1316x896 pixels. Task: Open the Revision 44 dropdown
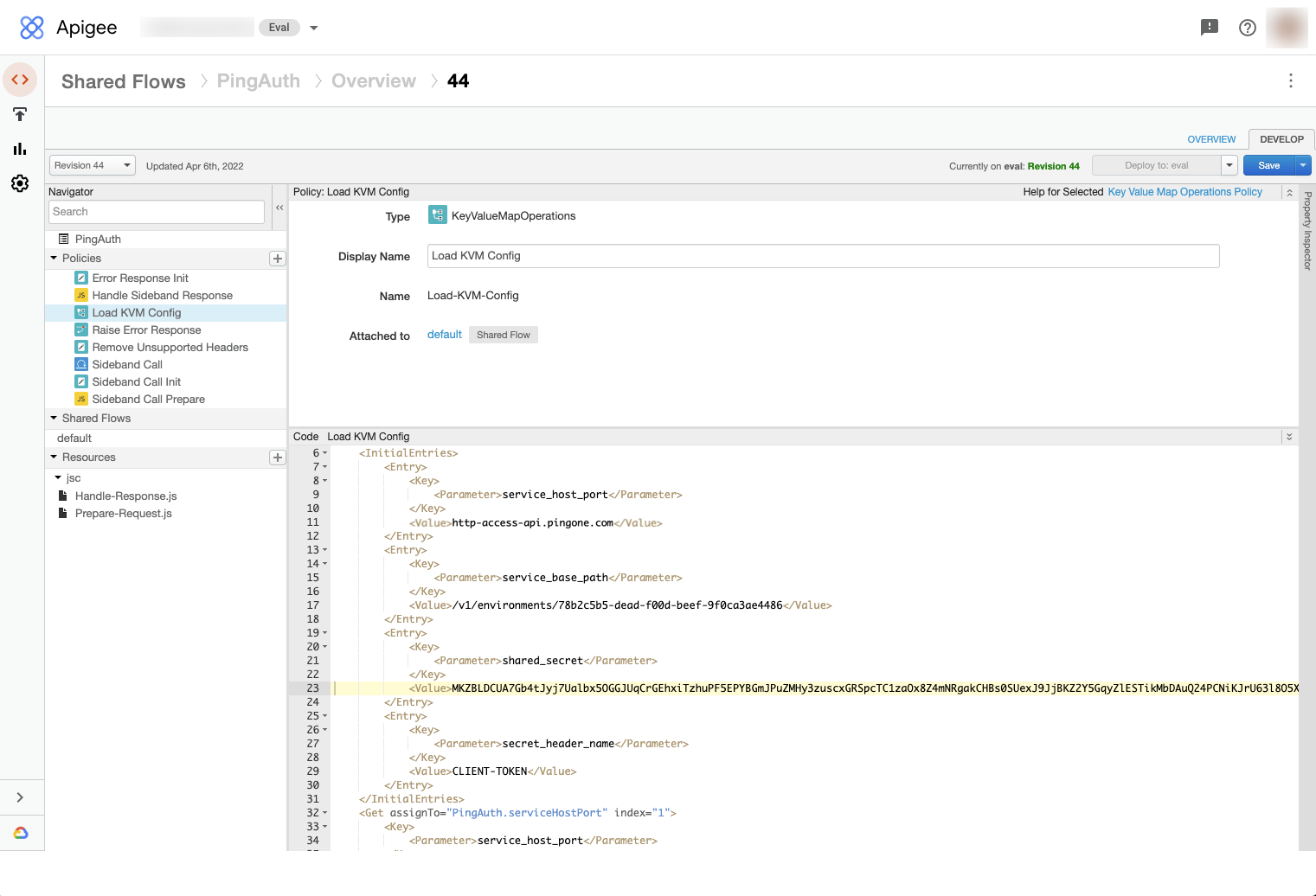pyautogui.click(x=92, y=165)
